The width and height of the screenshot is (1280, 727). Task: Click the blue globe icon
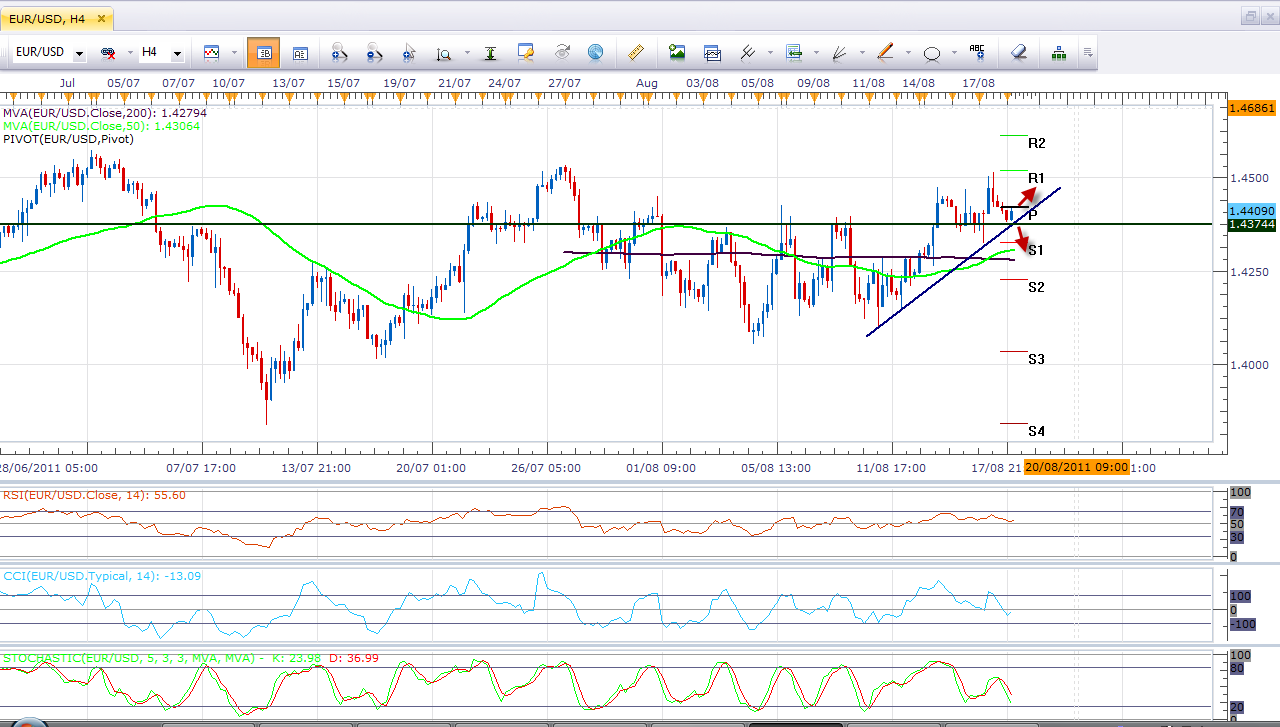point(595,52)
